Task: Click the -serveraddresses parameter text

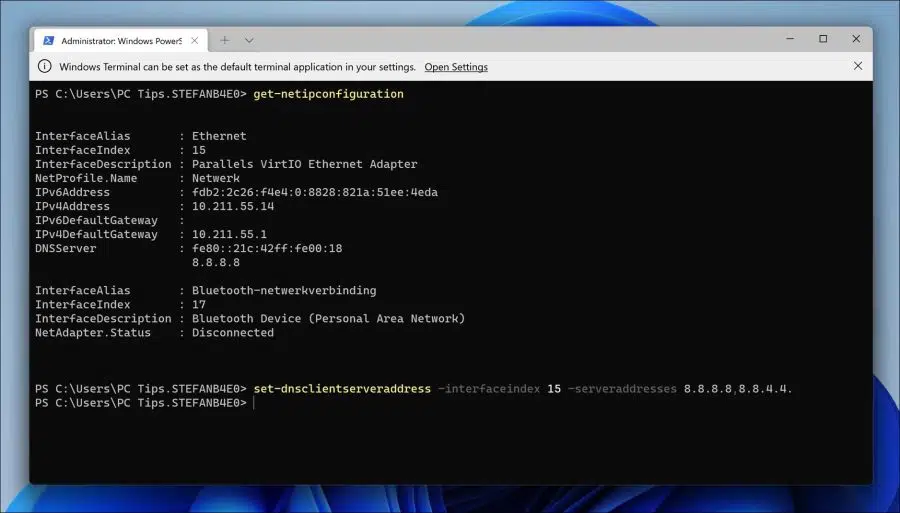Action: pos(622,389)
